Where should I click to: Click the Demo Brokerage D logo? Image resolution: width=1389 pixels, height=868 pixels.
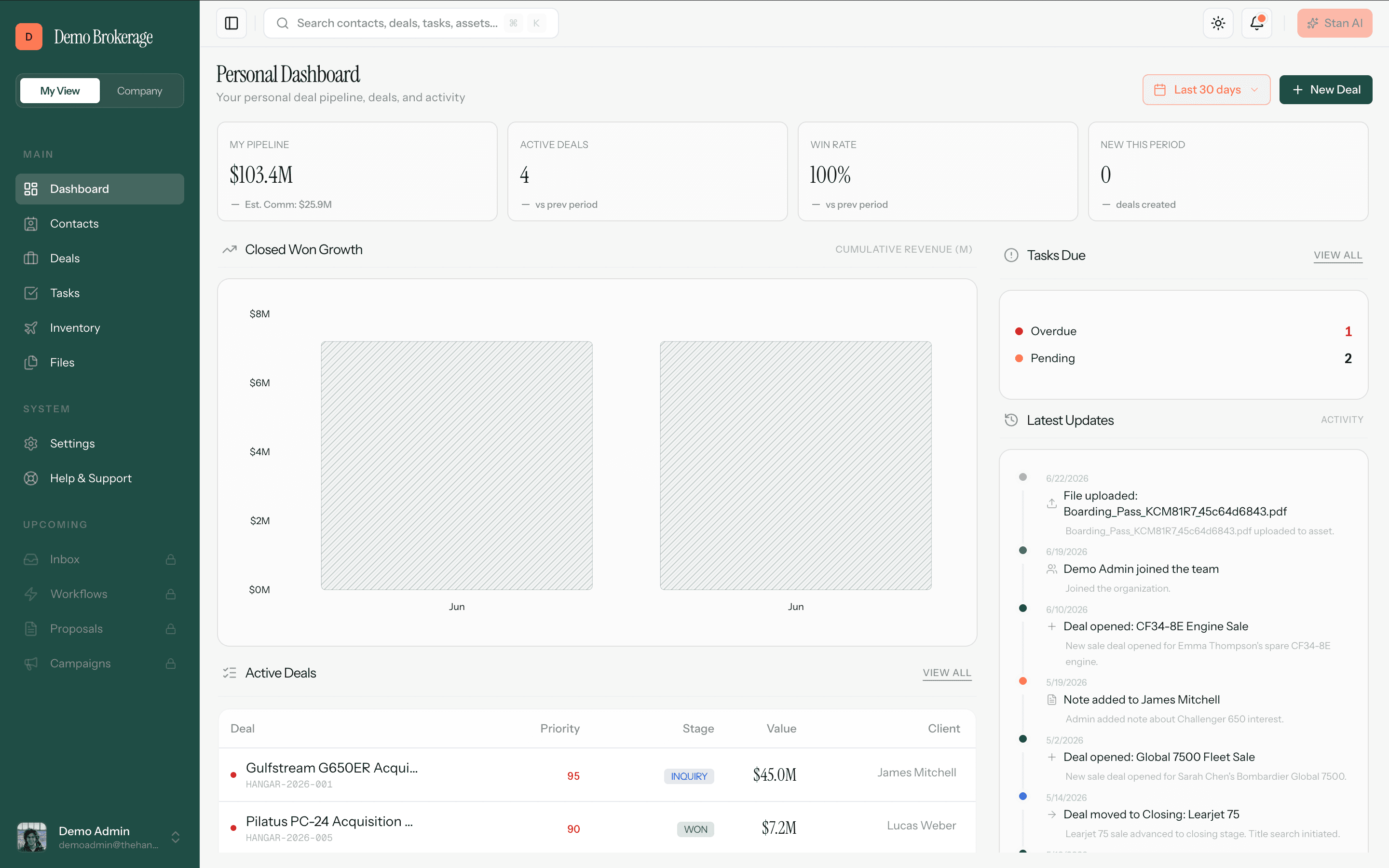point(29,37)
